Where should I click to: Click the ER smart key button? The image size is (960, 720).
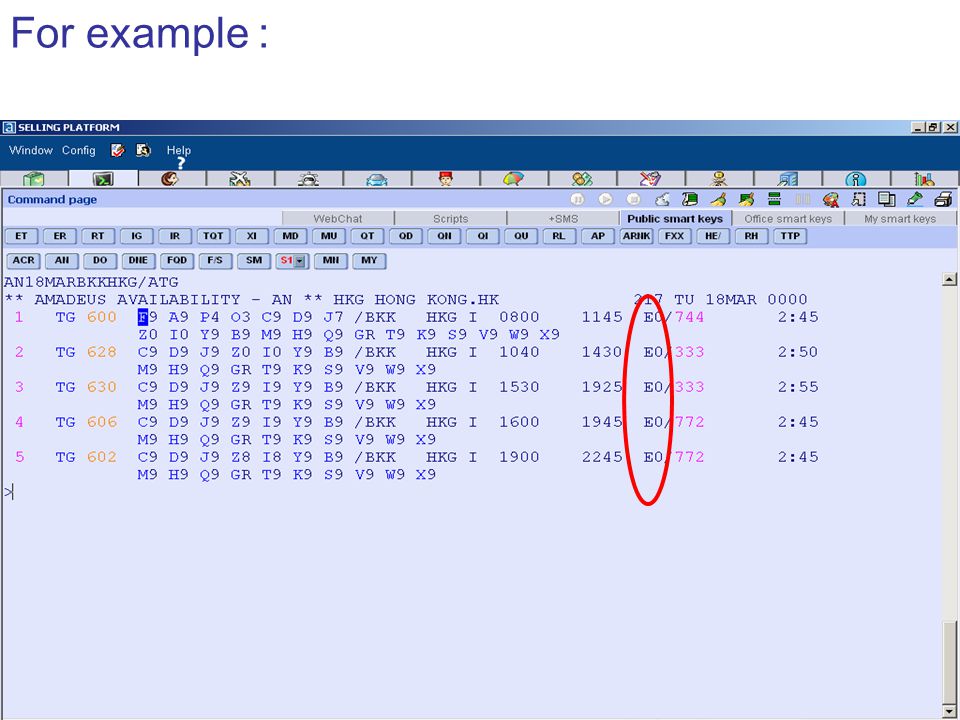pos(60,236)
